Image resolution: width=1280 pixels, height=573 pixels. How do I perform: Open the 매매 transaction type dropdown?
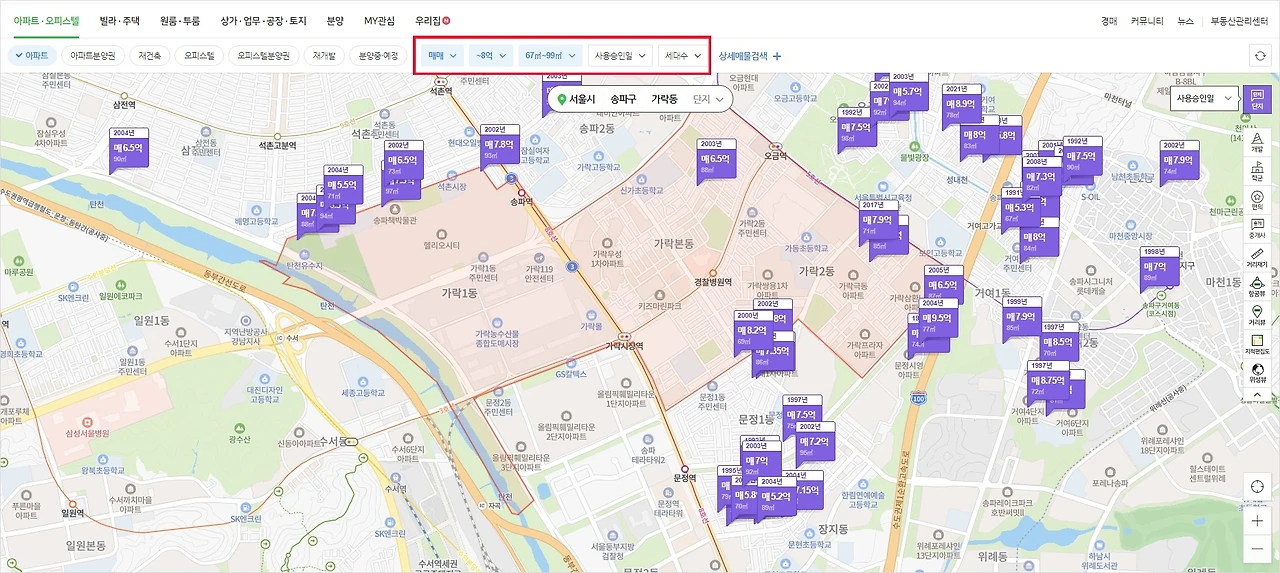pyautogui.click(x=442, y=56)
